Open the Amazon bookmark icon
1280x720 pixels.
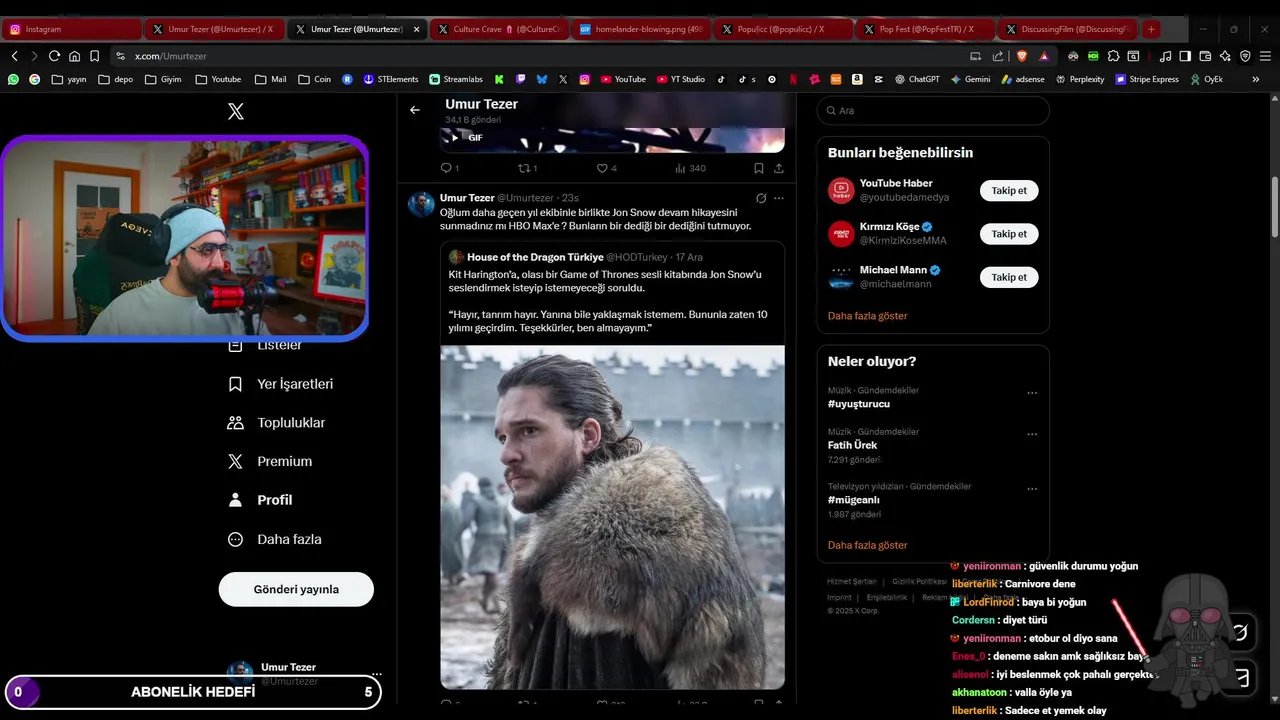[857, 79]
